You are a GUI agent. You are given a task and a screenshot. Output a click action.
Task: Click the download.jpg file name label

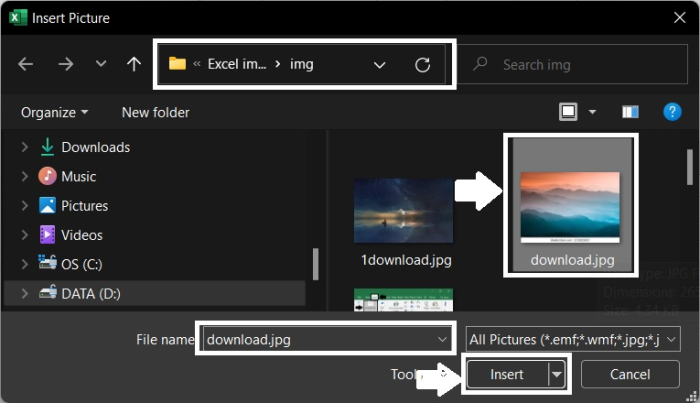(x=572, y=260)
